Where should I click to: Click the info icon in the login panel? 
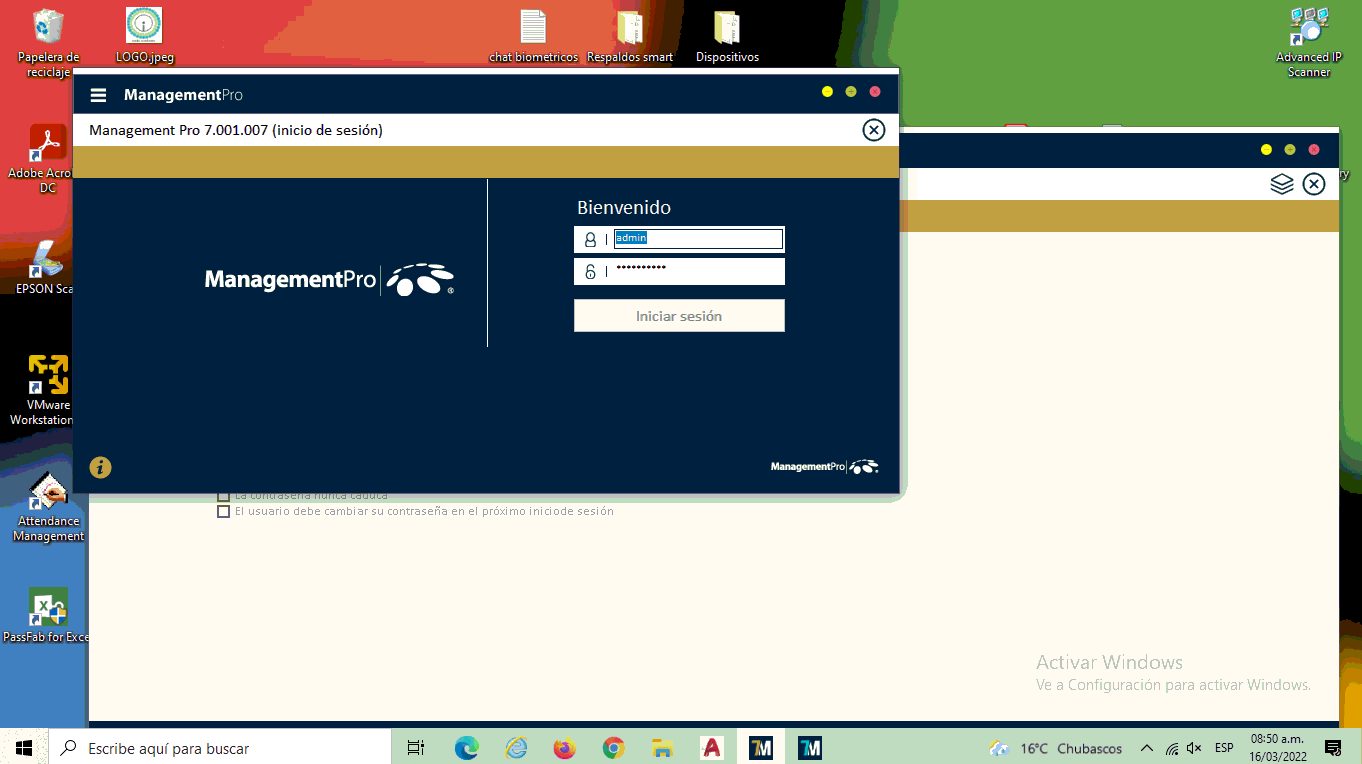coord(99,467)
